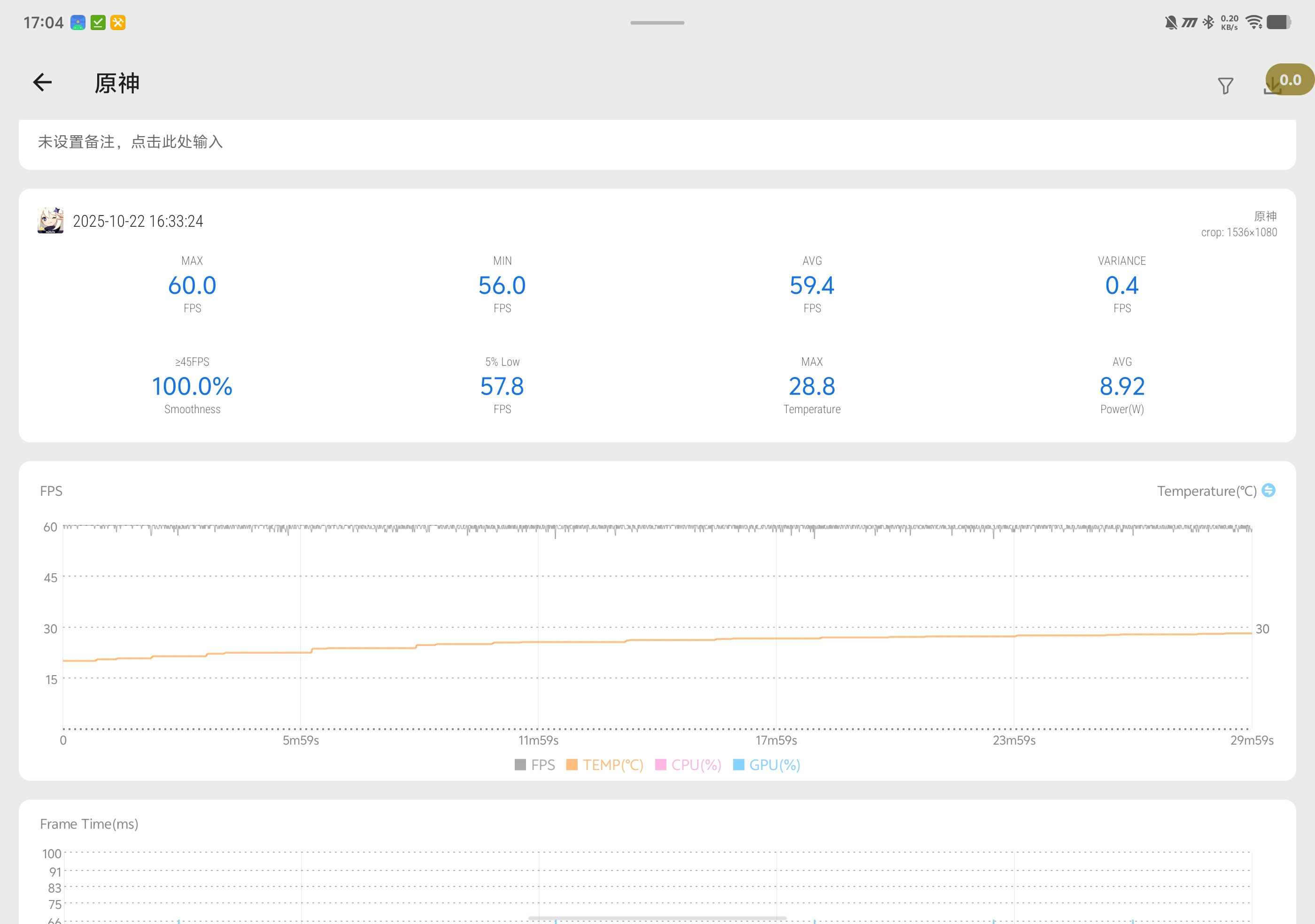This screenshot has width=1315, height=924.
Task: Tap the top drag handle bar
Action: click(657, 23)
